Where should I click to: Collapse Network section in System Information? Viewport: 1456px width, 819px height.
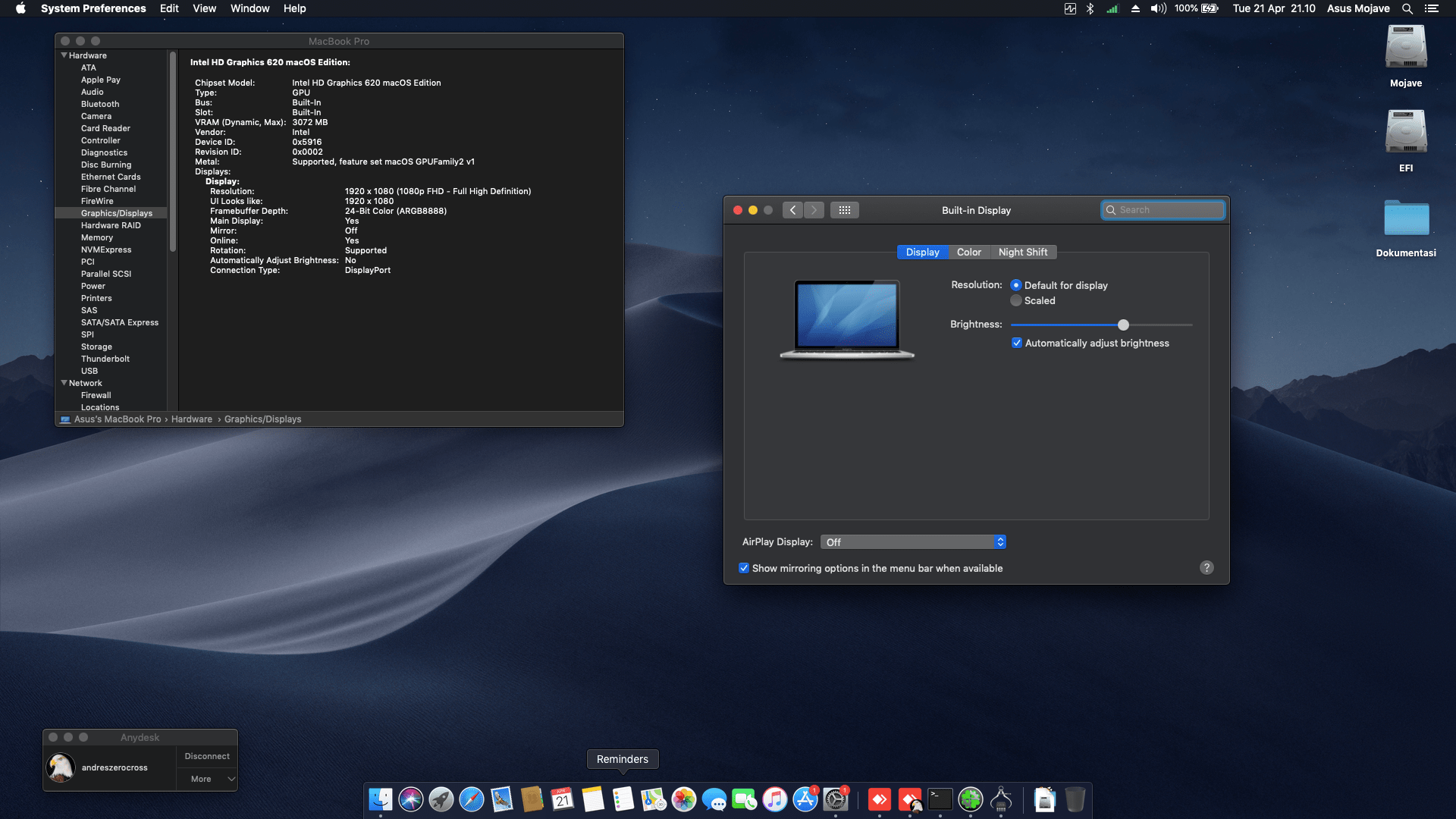pyautogui.click(x=64, y=383)
